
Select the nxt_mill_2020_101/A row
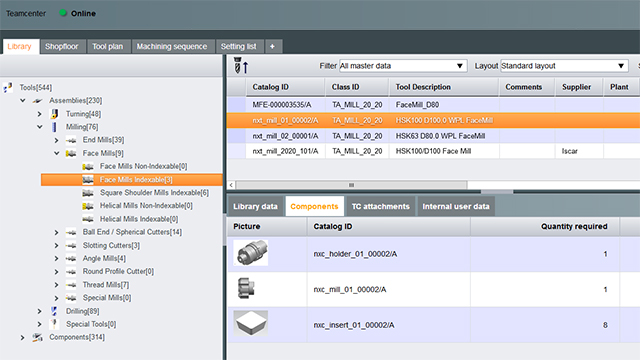coord(433,151)
